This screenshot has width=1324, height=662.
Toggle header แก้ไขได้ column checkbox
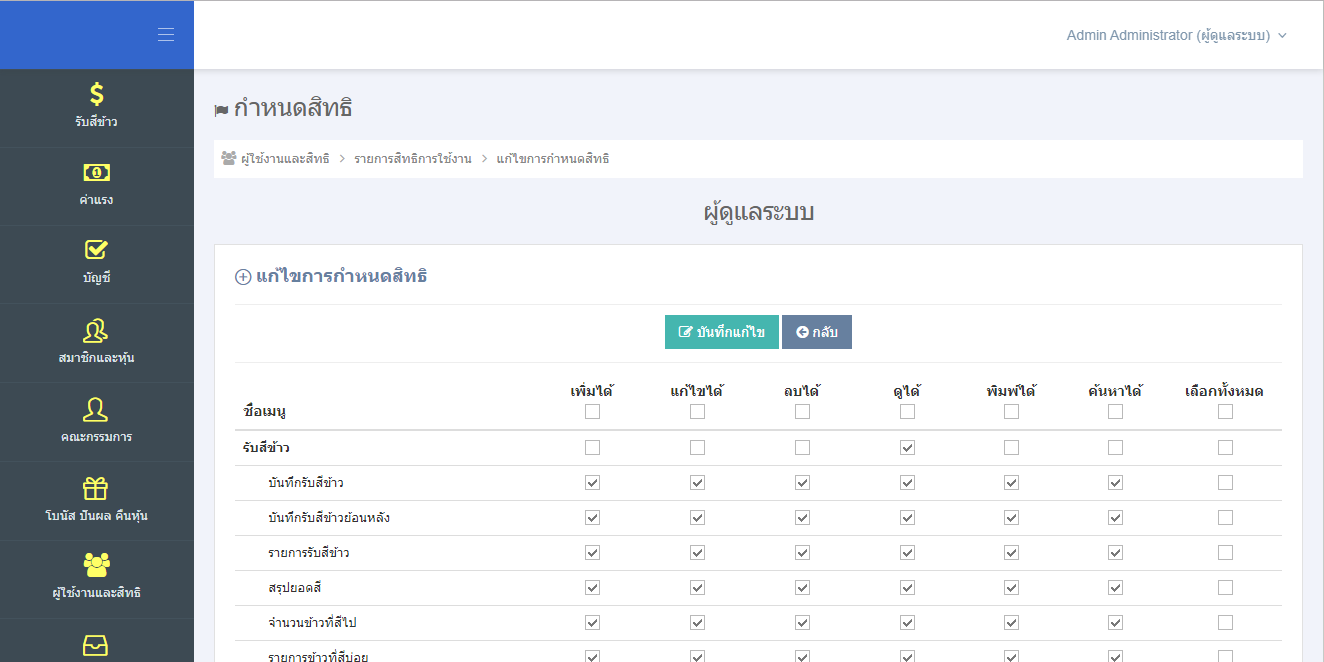697,412
